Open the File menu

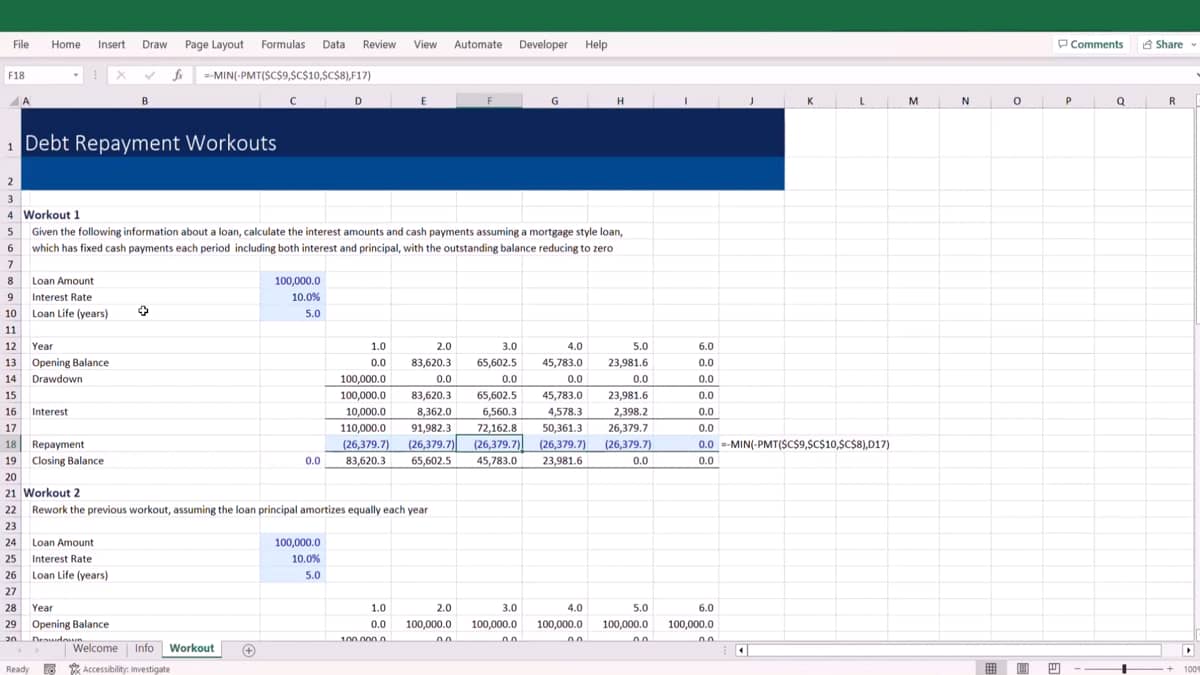coord(21,44)
